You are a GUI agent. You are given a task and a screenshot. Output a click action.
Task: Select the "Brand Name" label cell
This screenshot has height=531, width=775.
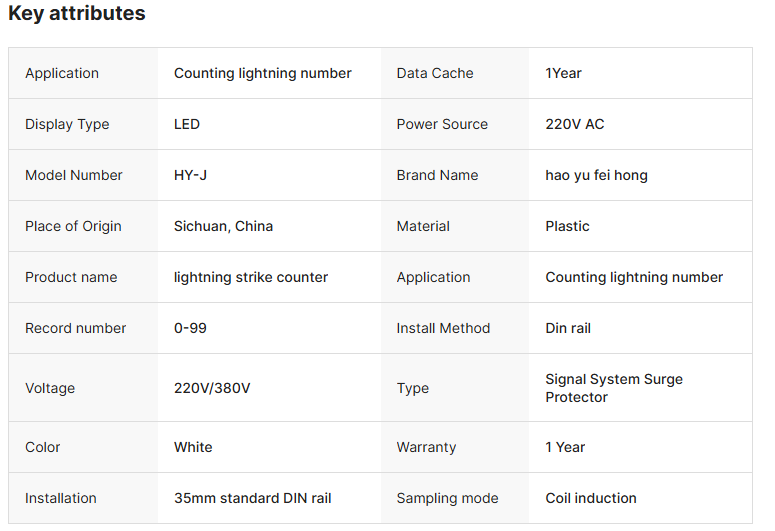tap(437, 175)
